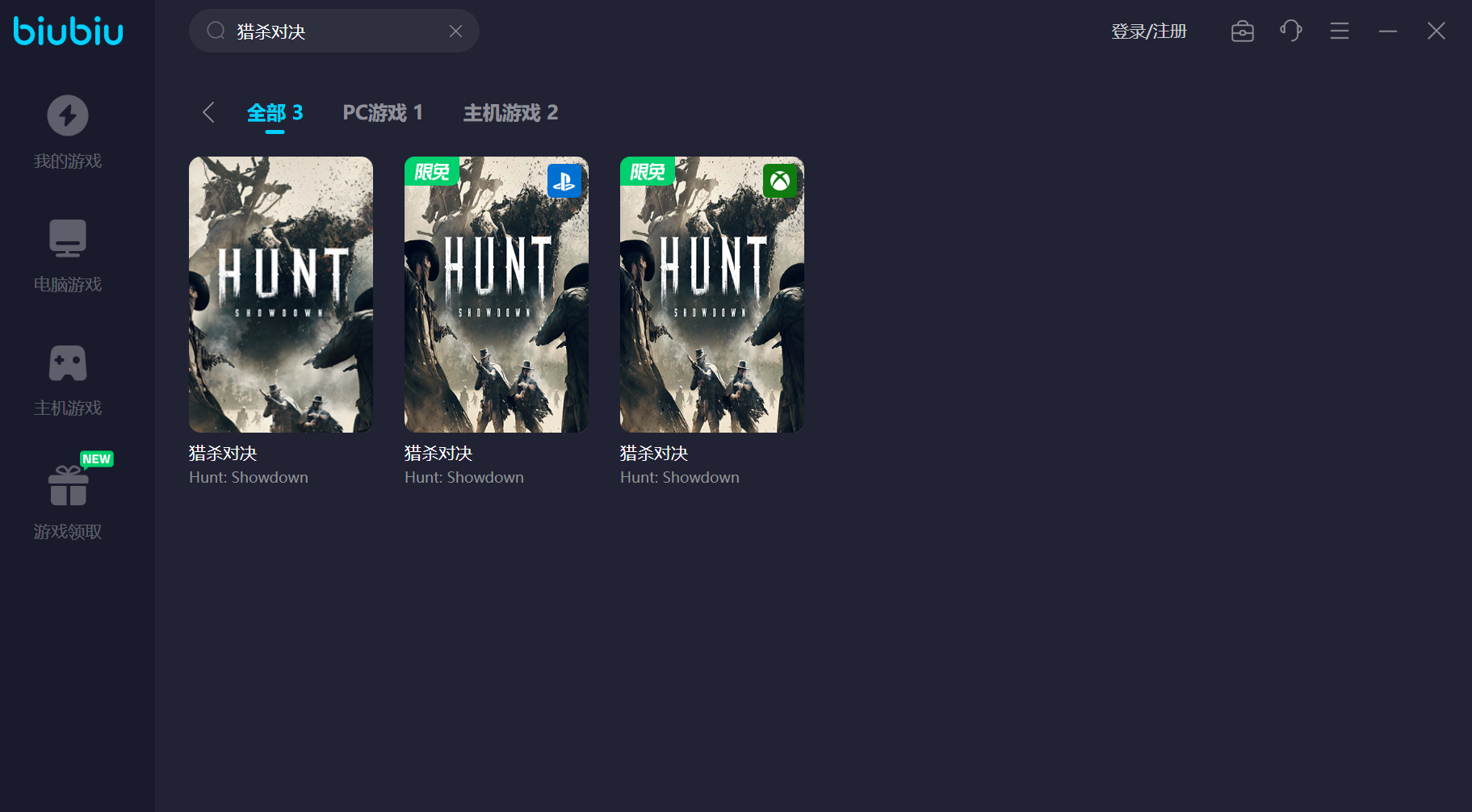Click 登录/注册 to log in

pos(1148,31)
